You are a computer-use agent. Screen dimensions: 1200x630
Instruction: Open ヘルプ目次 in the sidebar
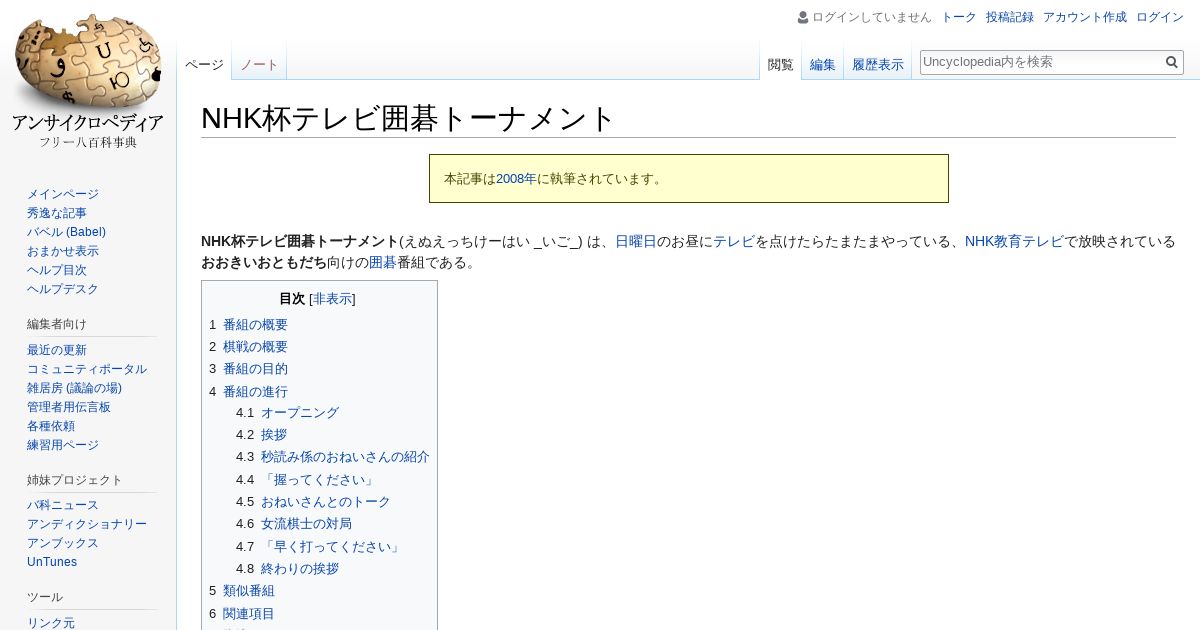(57, 270)
